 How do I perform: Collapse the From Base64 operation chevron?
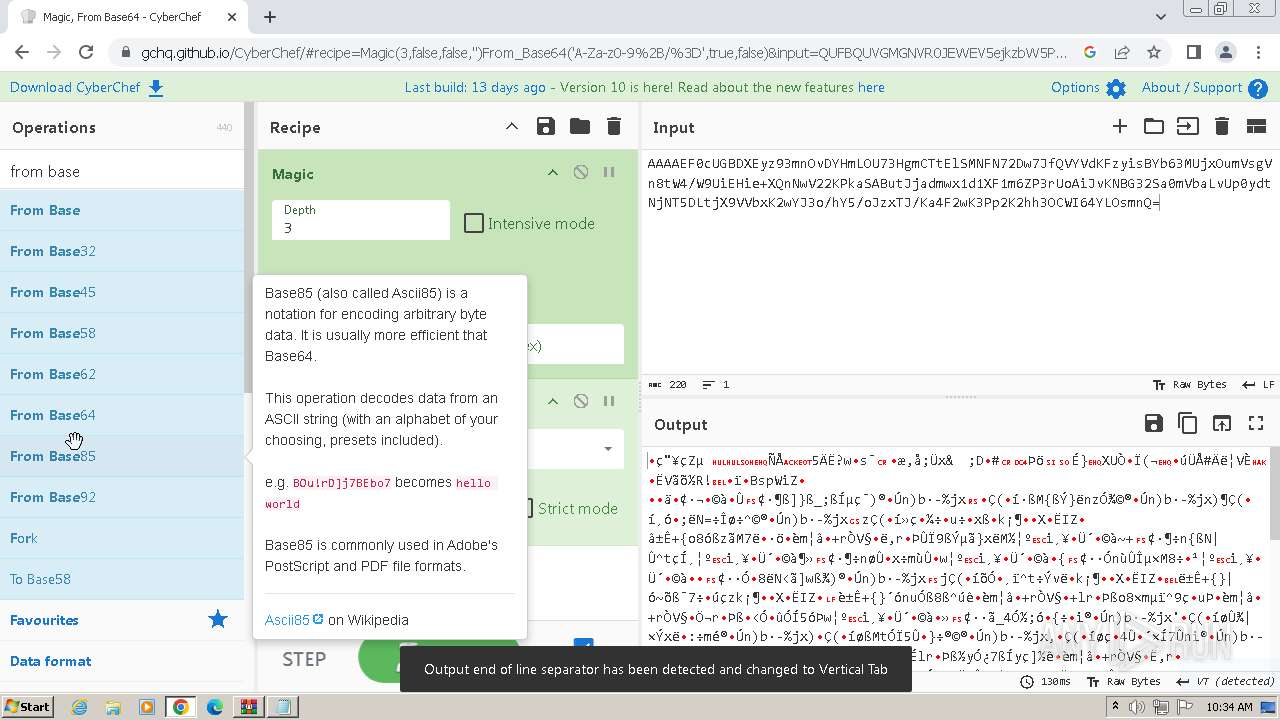coord(552,401)
